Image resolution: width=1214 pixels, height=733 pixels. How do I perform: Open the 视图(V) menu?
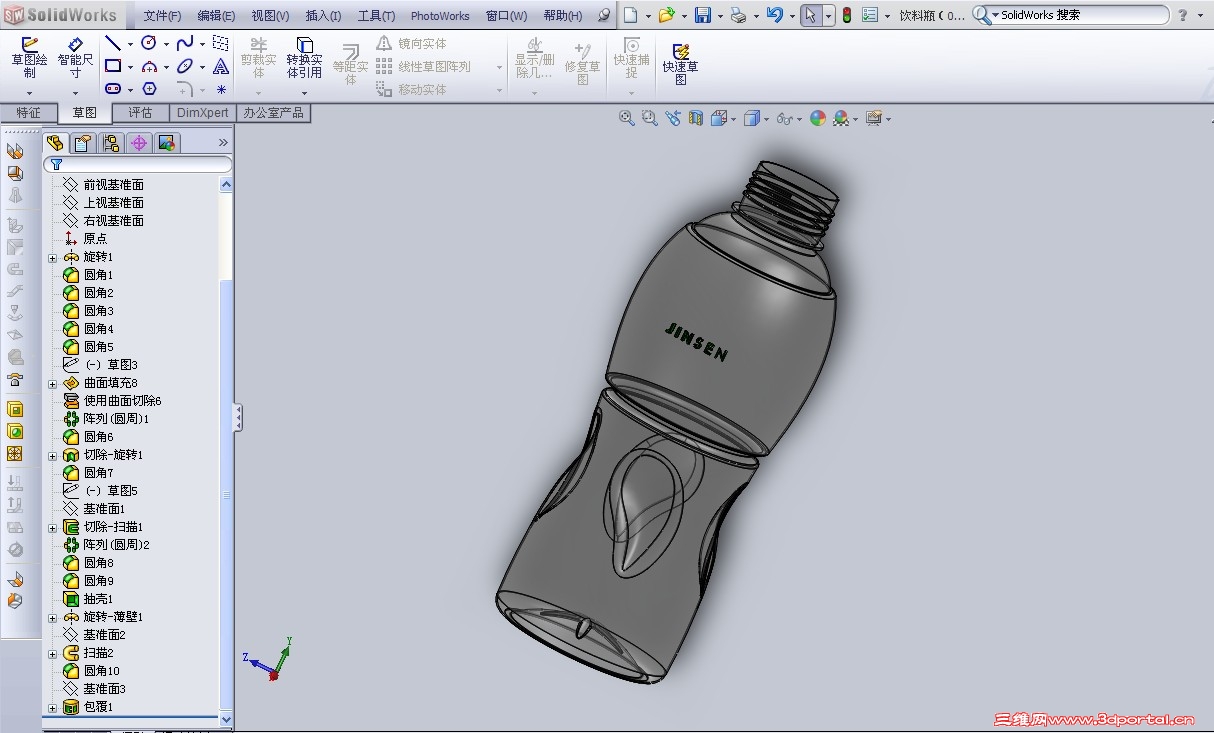tap(270, 16)
